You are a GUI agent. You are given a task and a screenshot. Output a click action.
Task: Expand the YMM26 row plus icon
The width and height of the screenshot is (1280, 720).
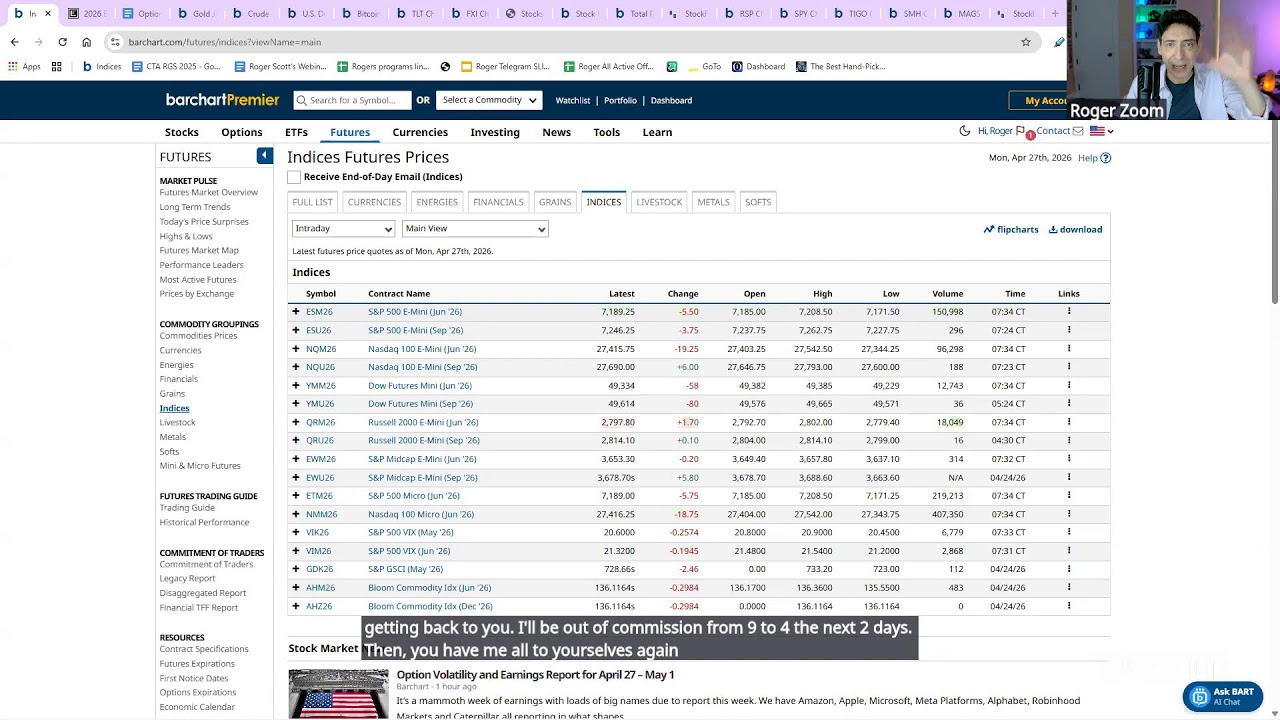295,385
